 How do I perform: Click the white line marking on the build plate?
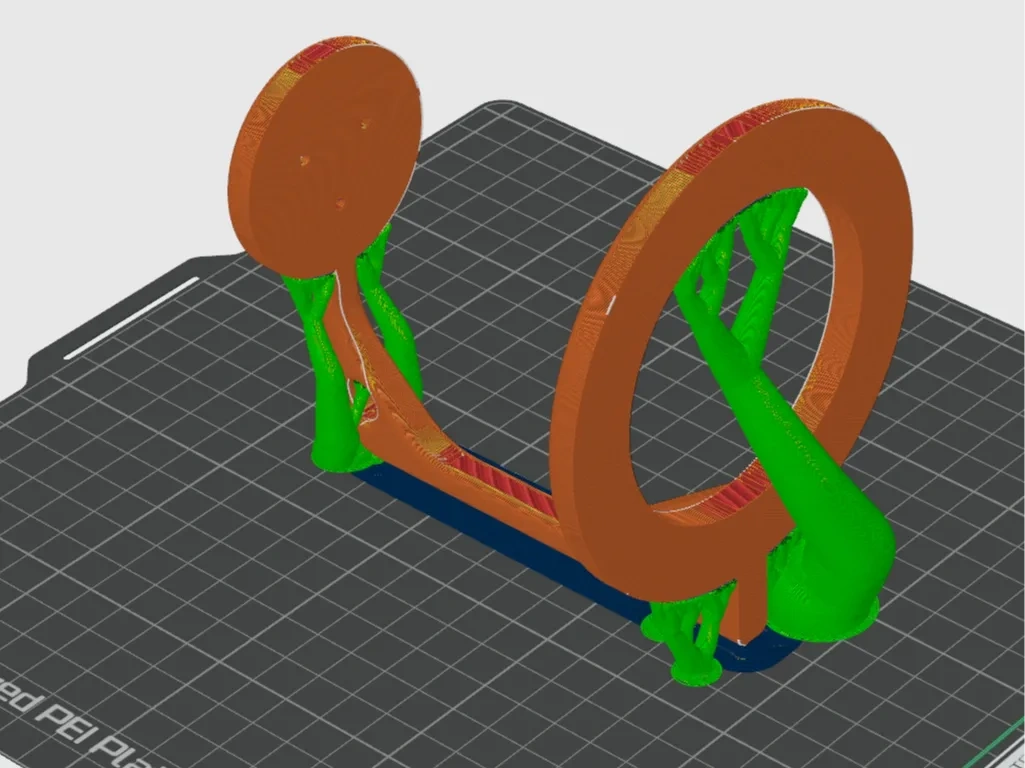click(x=131, y=317)
